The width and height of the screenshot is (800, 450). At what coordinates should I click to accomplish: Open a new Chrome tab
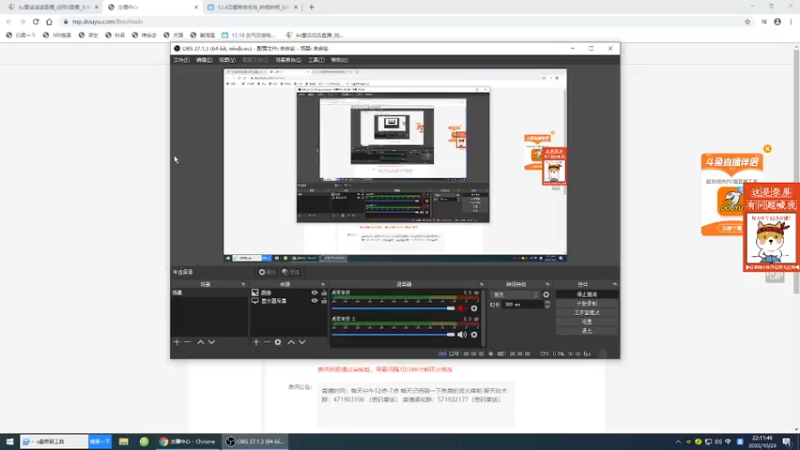[x=311, y=7]
